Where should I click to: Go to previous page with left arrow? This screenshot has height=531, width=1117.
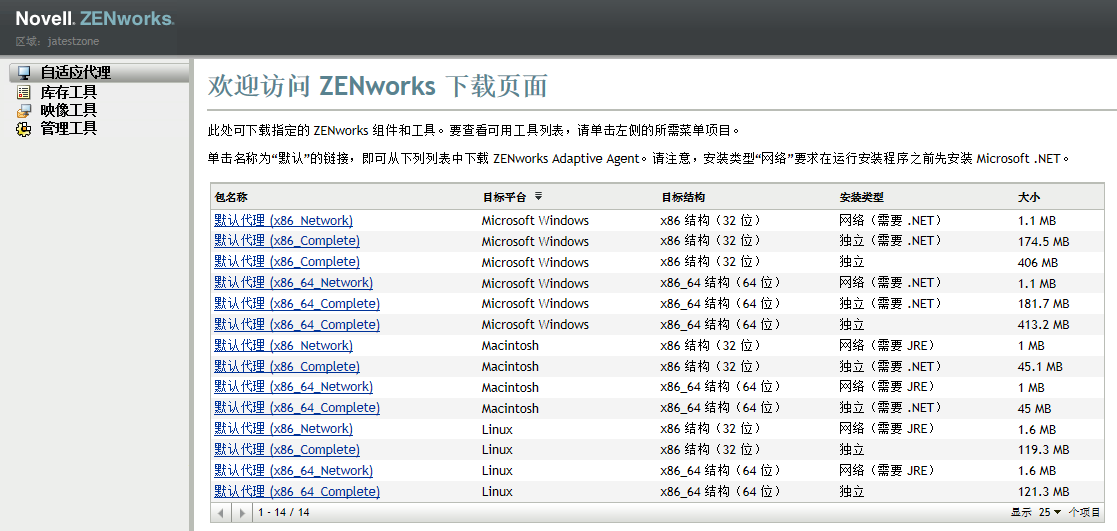(x=223, y=512)
